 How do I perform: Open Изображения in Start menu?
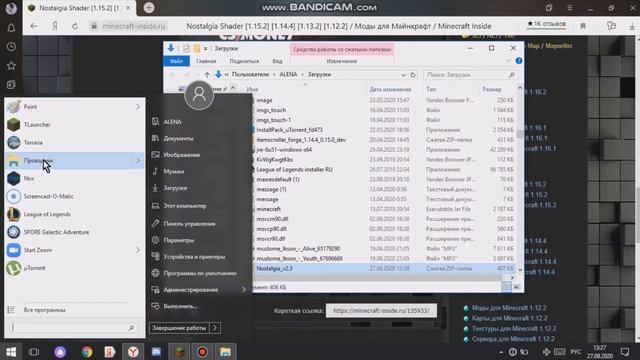[x=182, y=155]
